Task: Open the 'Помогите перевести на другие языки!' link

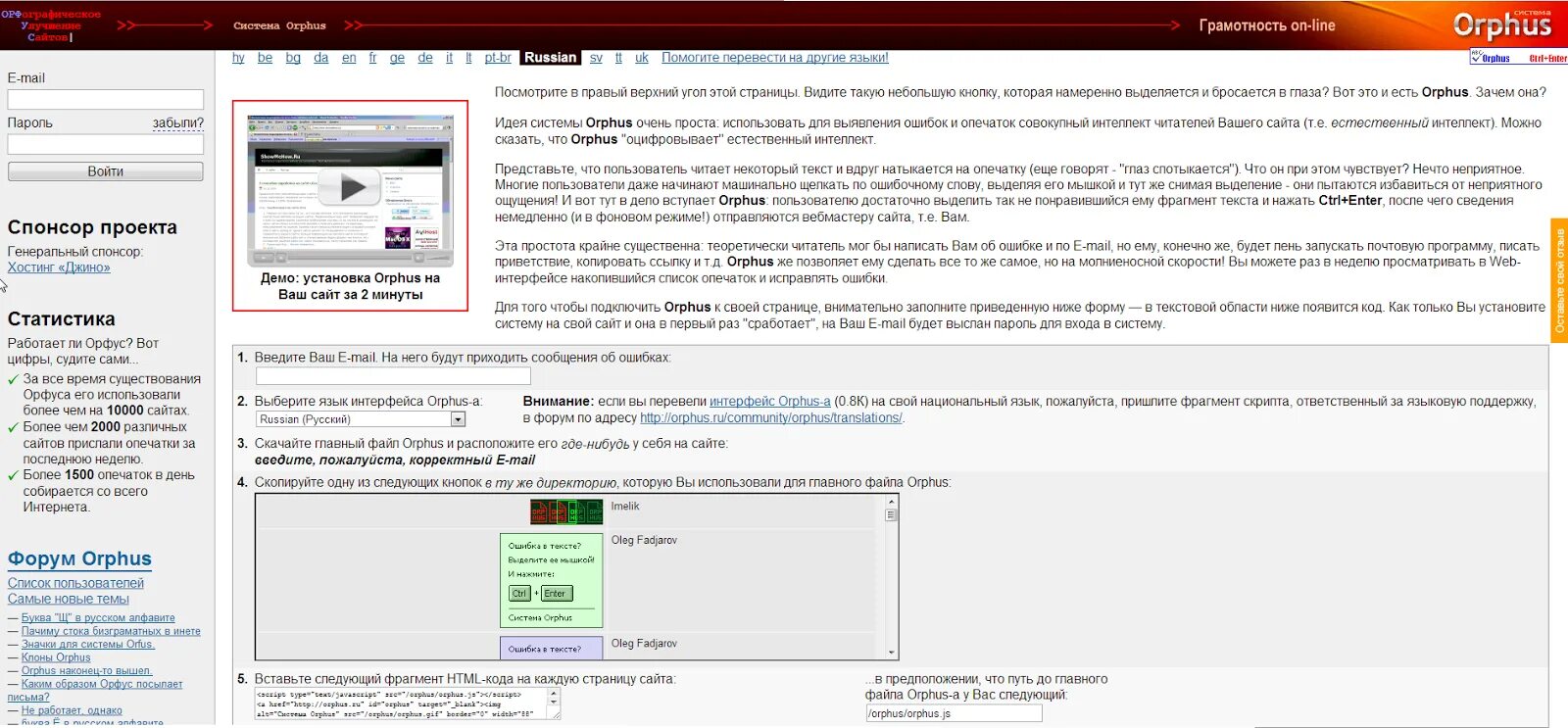Action: pos(775,58)
